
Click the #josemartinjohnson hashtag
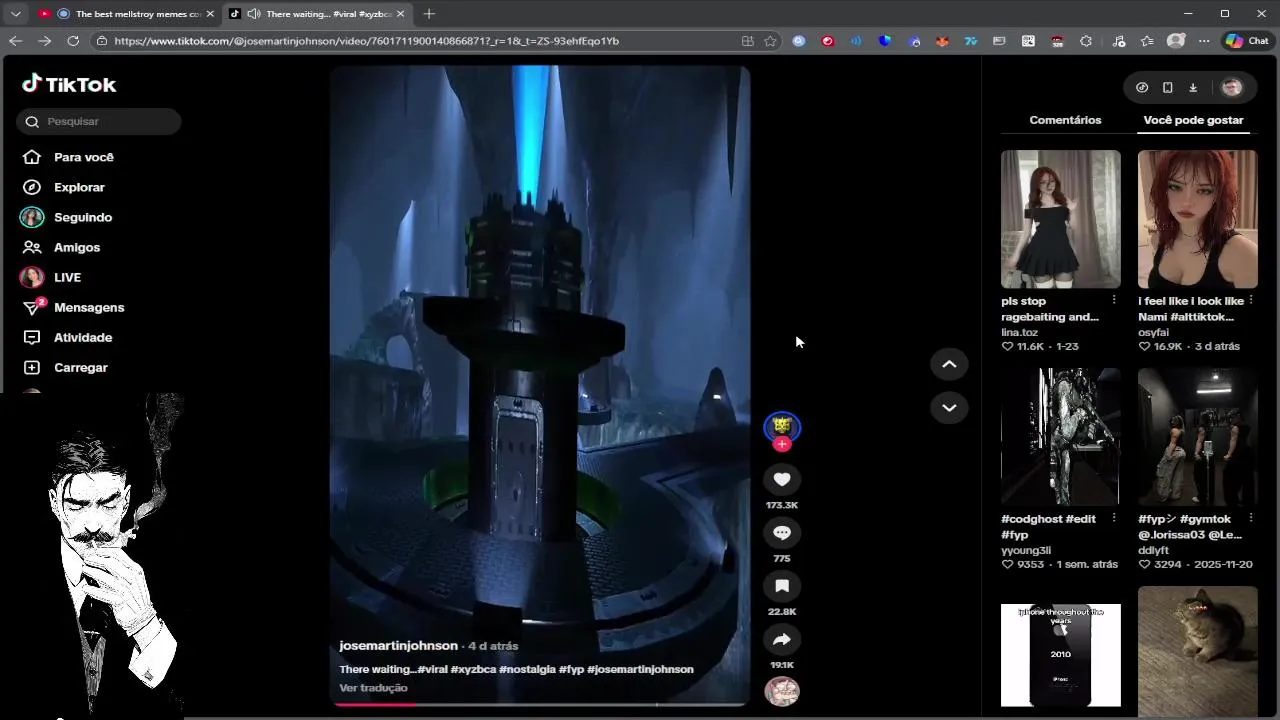640,669
